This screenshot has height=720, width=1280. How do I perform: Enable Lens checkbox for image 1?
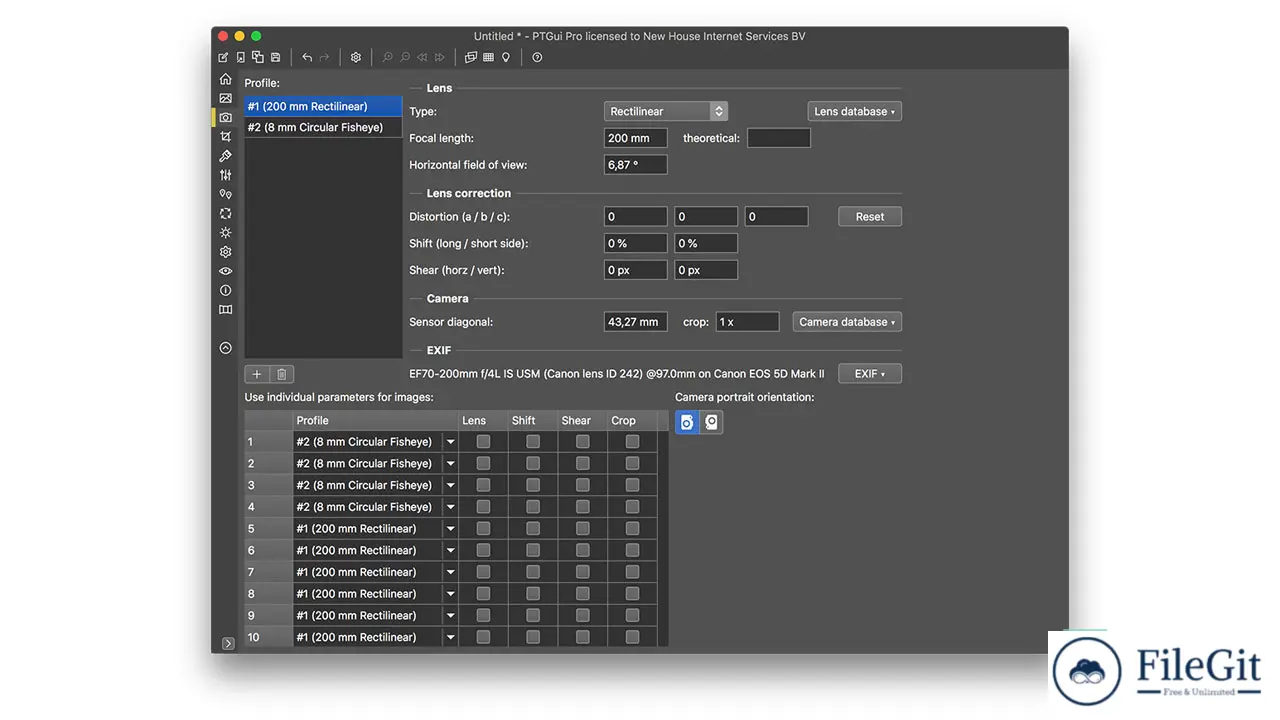483,441
